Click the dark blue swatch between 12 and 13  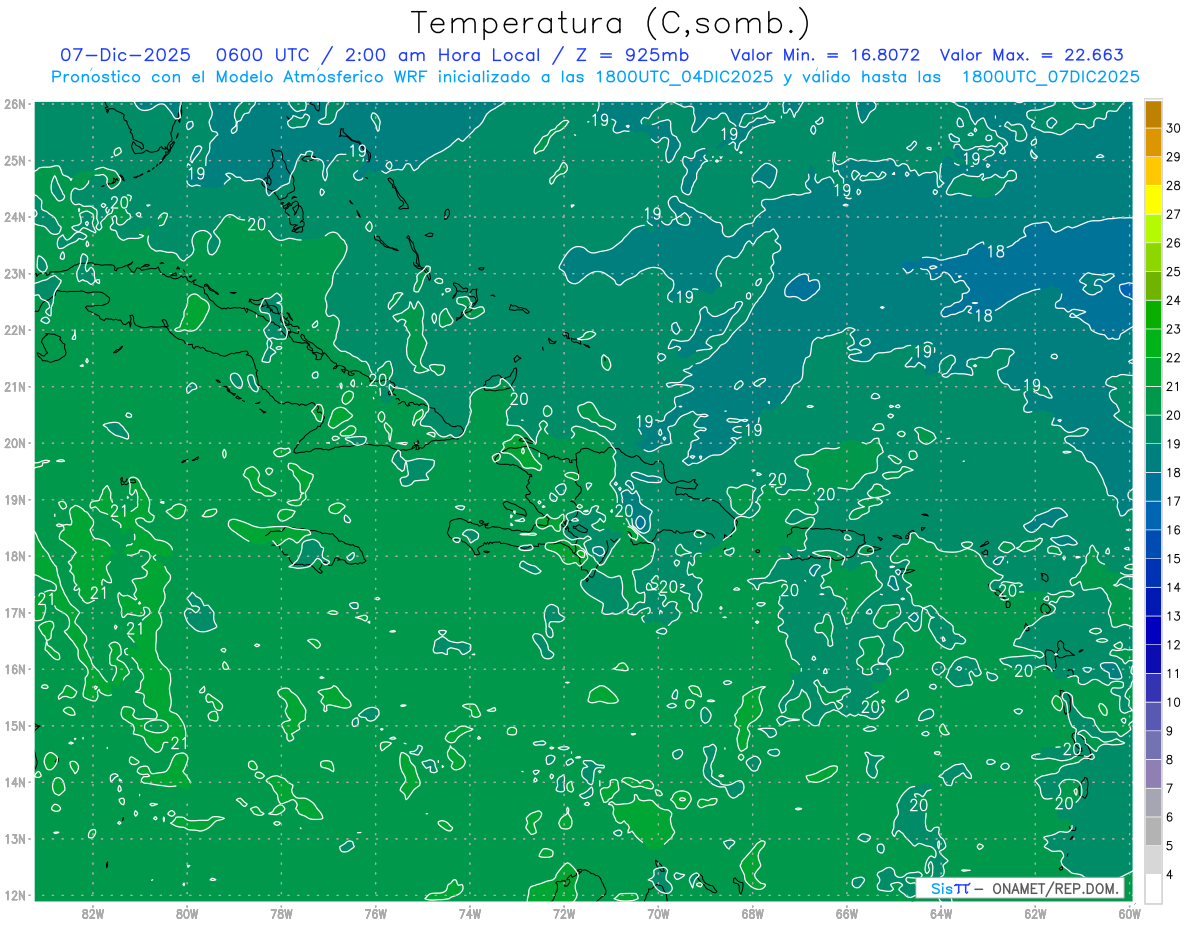tap(1153, 631)
